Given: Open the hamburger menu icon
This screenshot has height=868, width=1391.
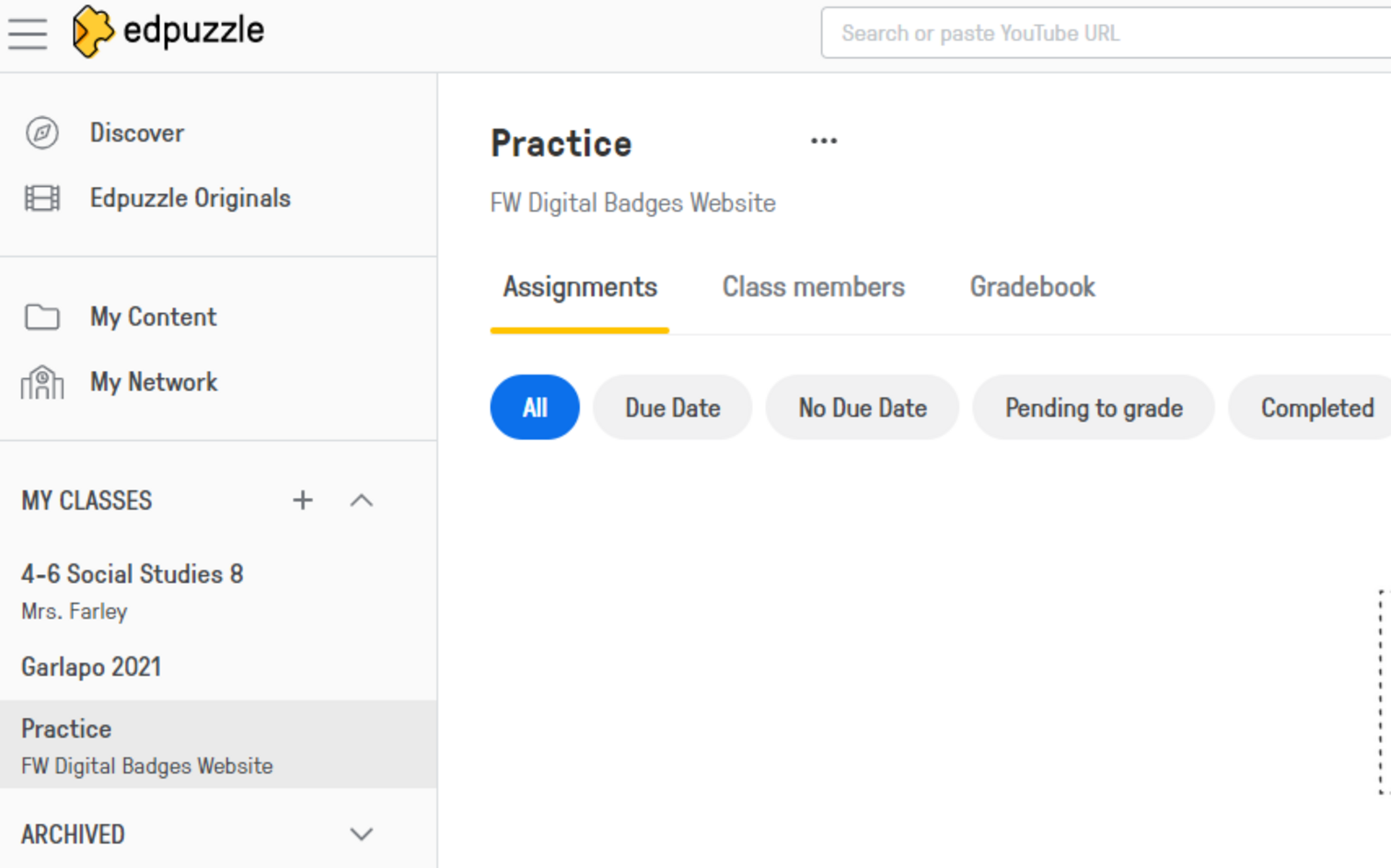Looking at the screenshot, I should (28, 33).
